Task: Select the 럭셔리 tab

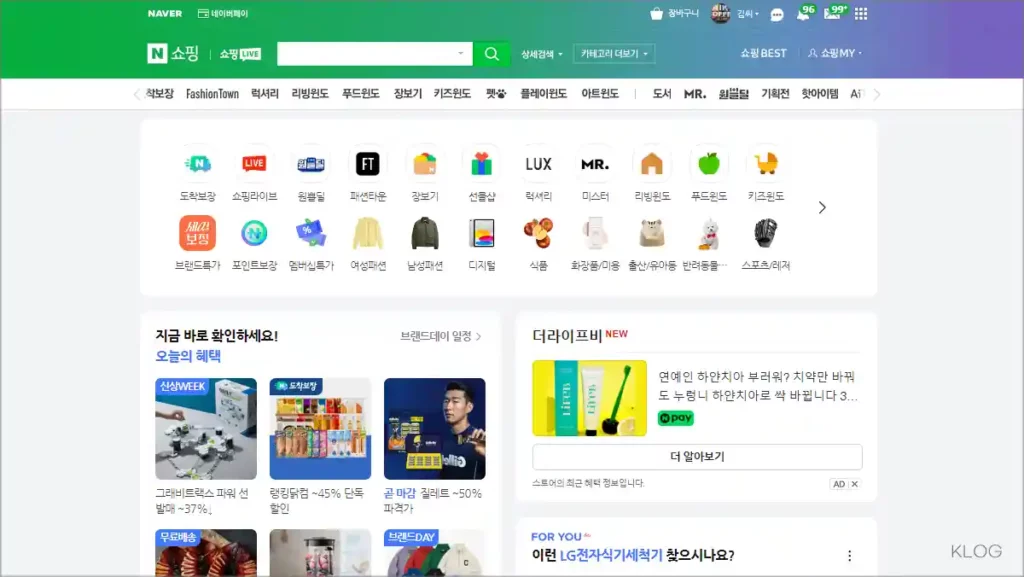Action: (264, 94)
